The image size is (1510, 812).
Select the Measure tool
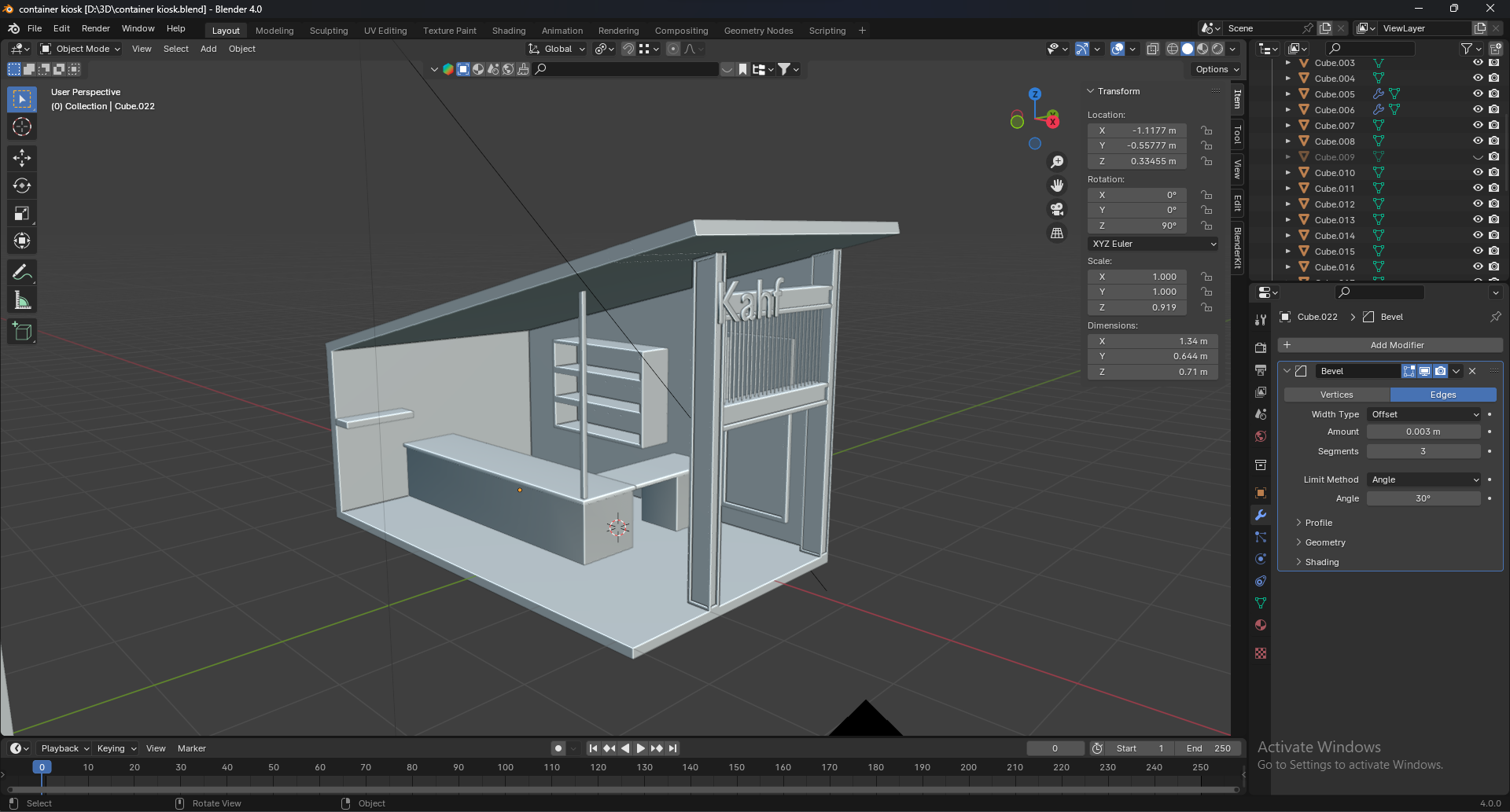point(22,300)
